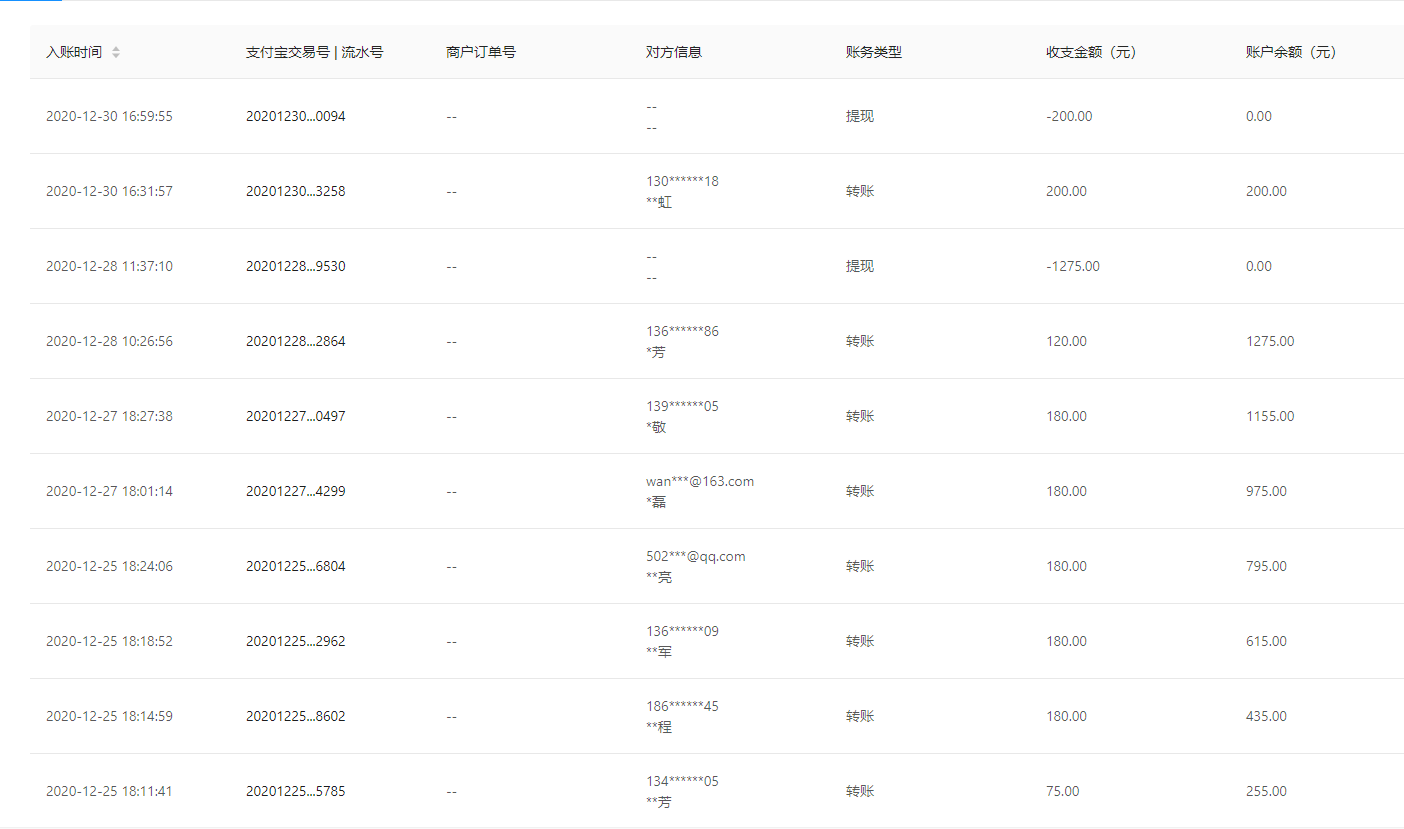Select the -1275.00 withdrawal amount cell
Screen dimensions: 1404x829
click(x=1072, y=266)
